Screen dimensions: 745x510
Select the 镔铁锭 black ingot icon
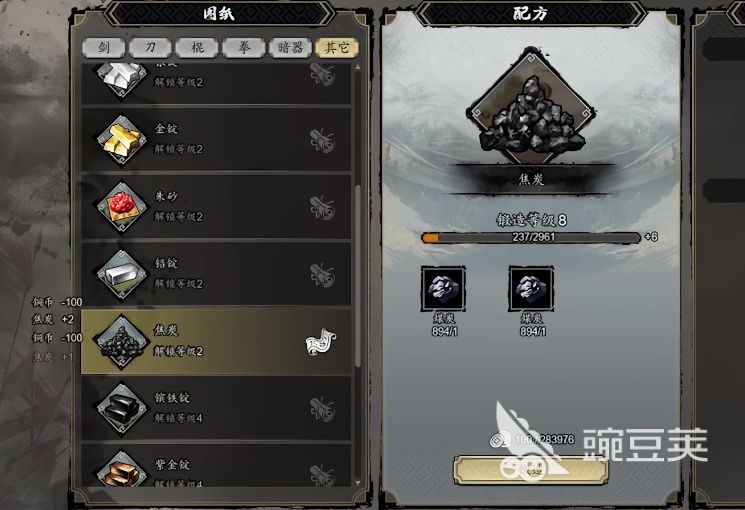point(122,409)
